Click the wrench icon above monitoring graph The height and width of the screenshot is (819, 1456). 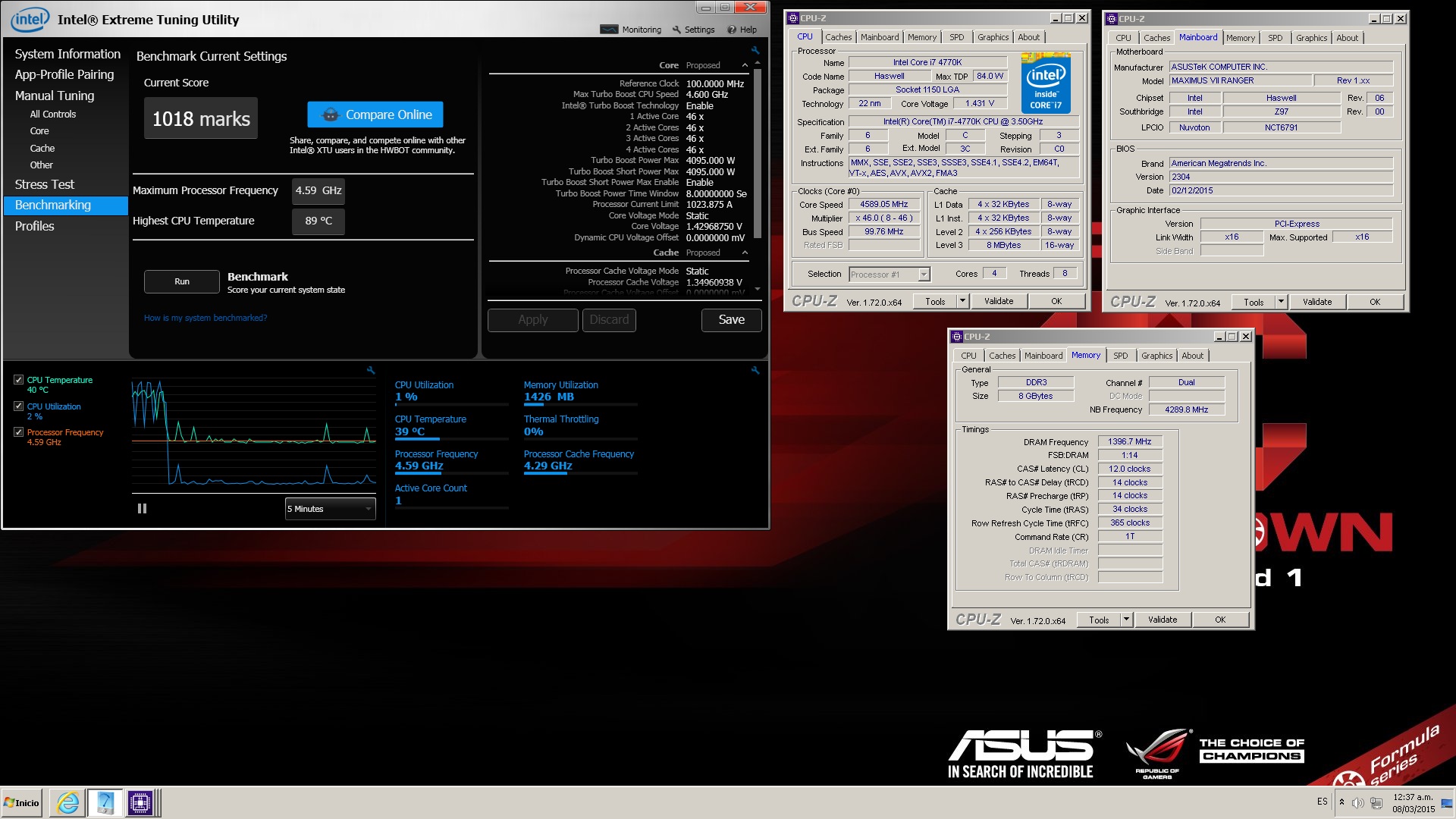(371, 370)
